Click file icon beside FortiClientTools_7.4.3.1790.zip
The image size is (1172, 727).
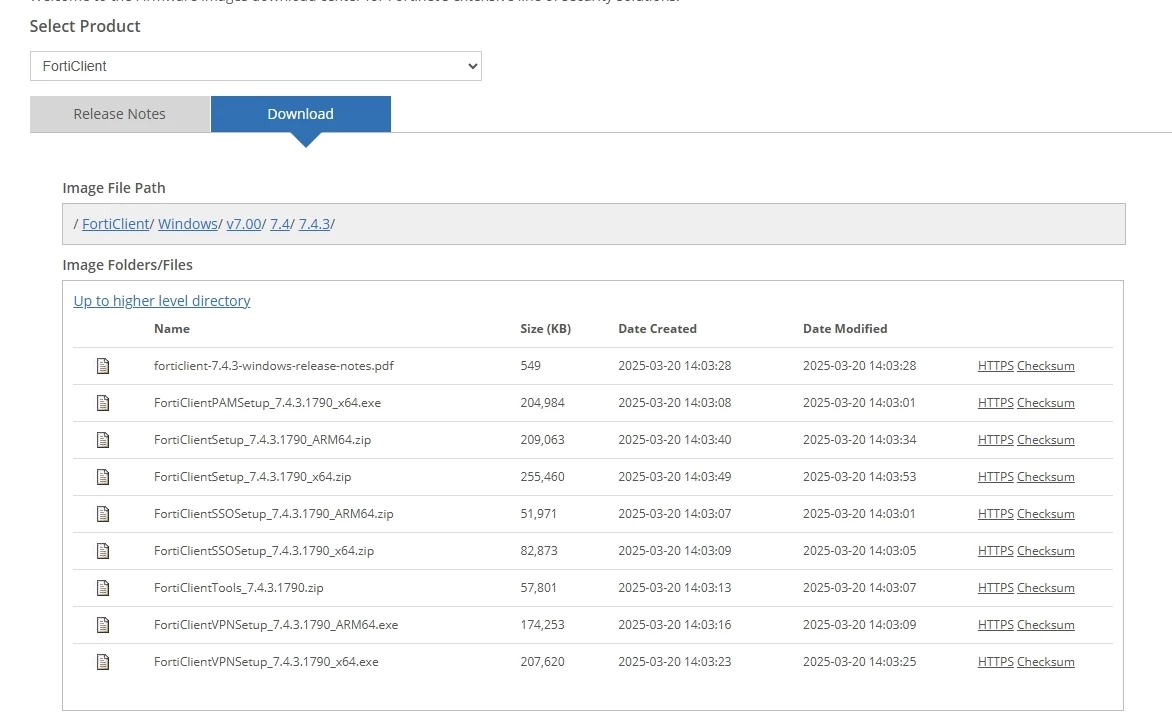click(x=103, y=588)
